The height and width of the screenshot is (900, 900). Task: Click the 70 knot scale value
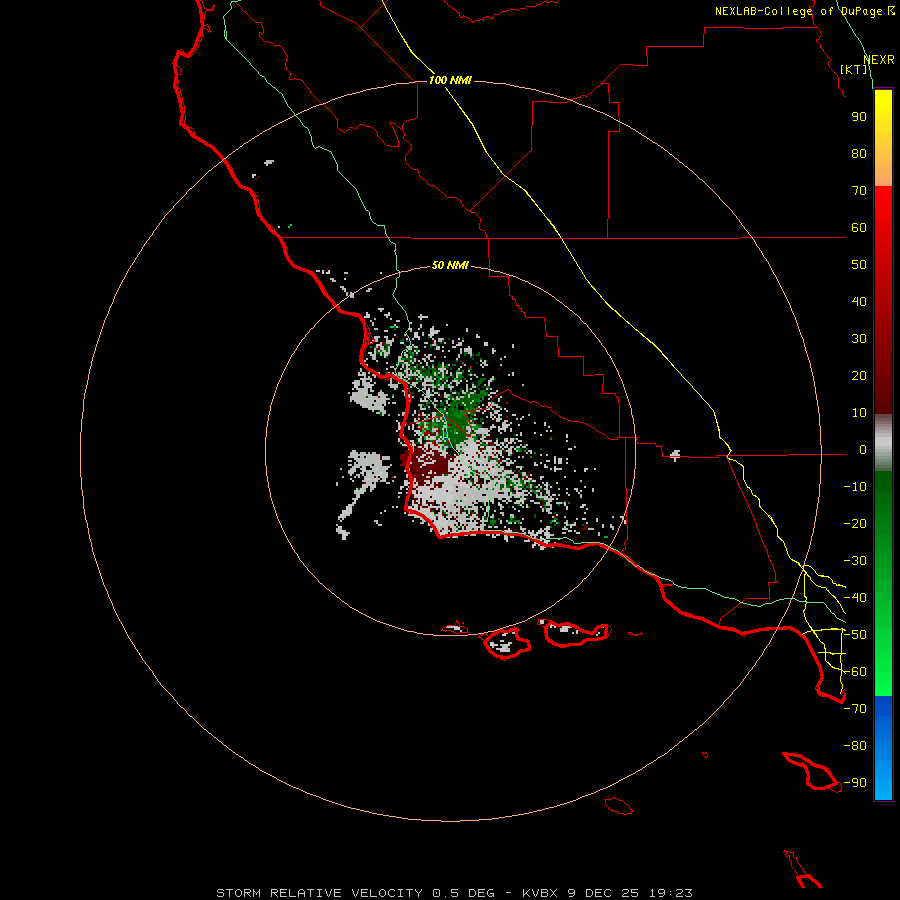click(859, 191)
